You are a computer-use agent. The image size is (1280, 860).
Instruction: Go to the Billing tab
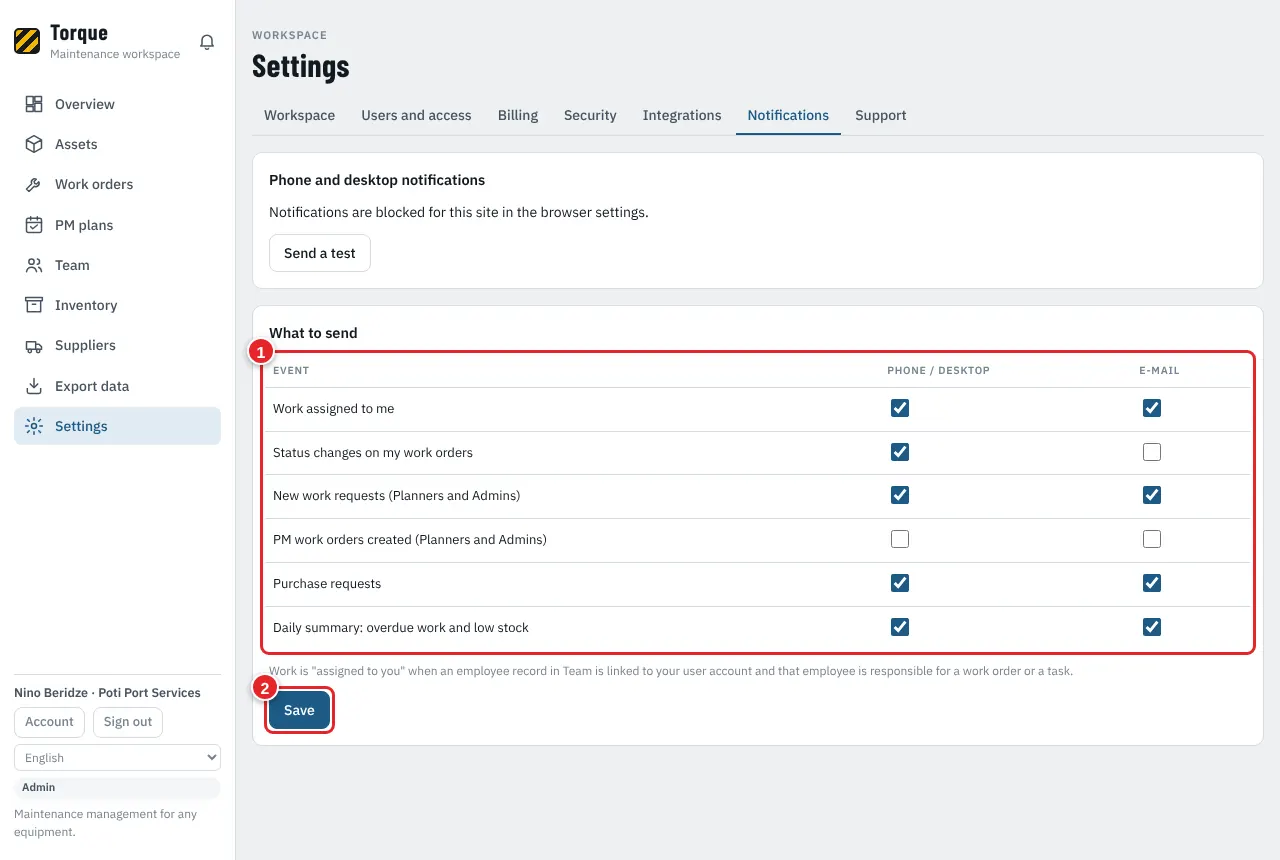518,115
